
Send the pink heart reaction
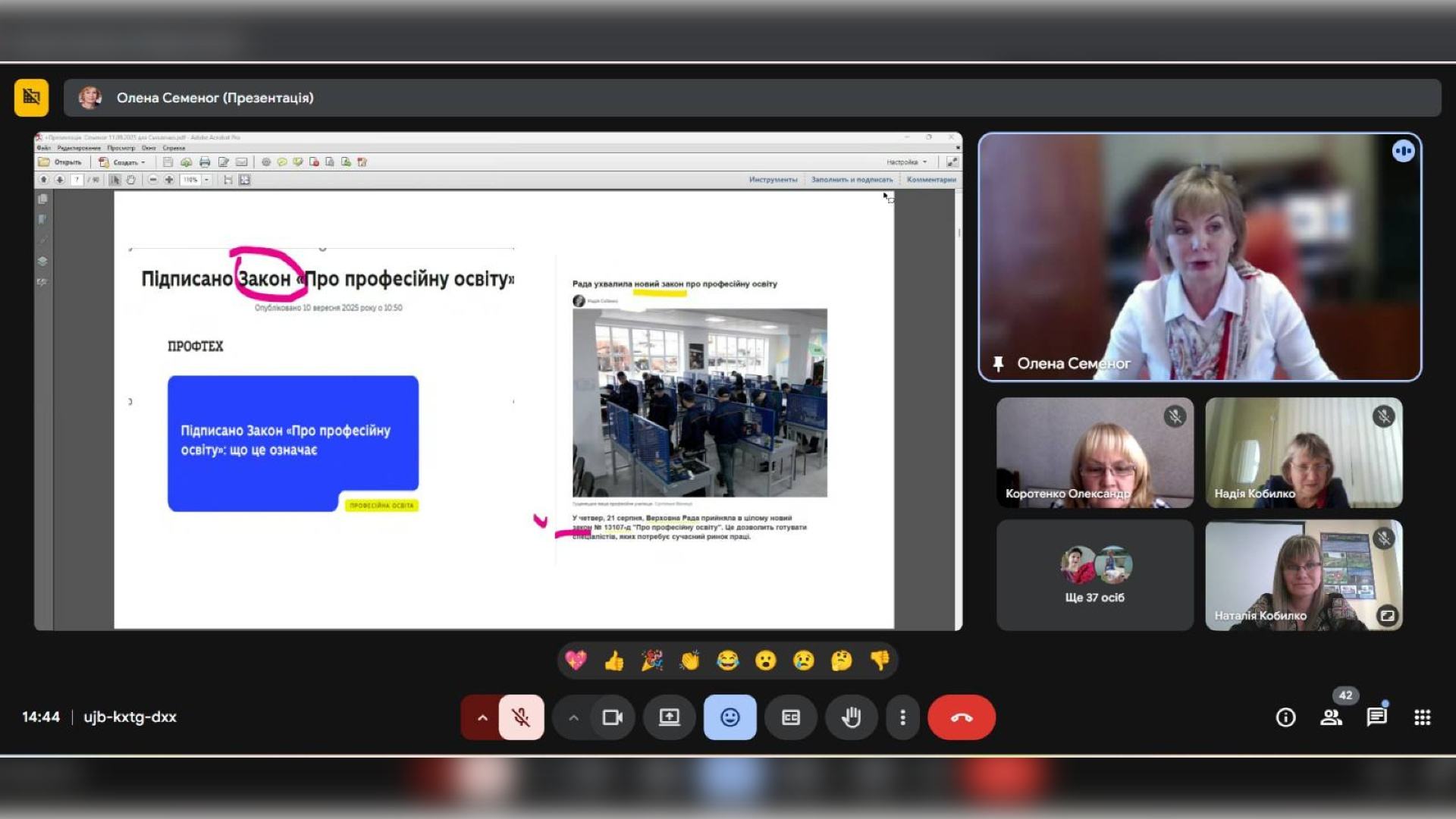coord(576,661)
